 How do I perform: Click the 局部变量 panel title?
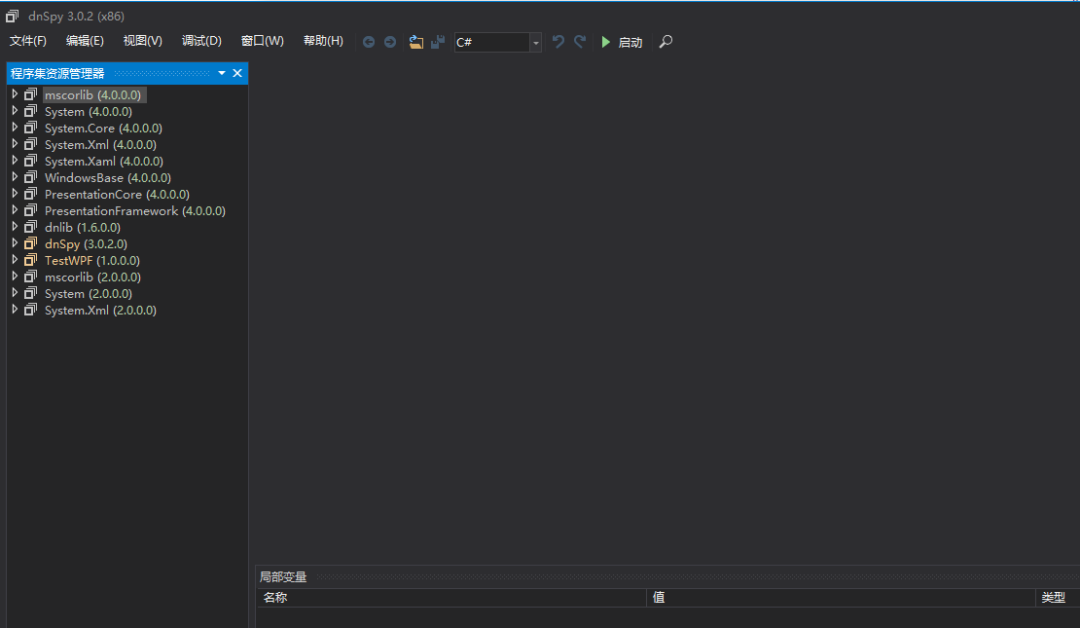[x=283, y=577]
